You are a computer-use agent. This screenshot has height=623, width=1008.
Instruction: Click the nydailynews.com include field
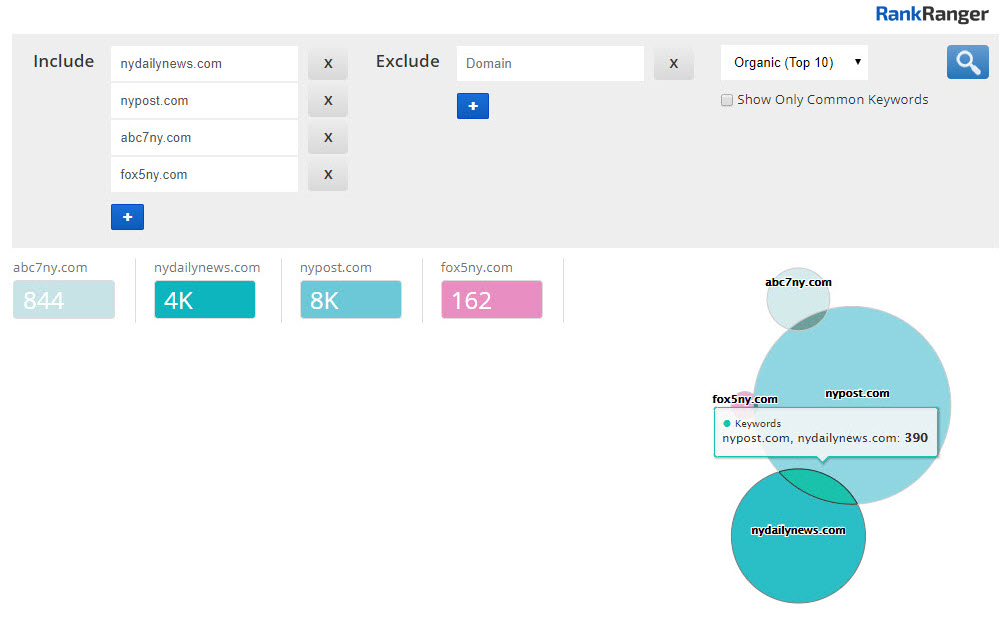[x=204, y=64]
